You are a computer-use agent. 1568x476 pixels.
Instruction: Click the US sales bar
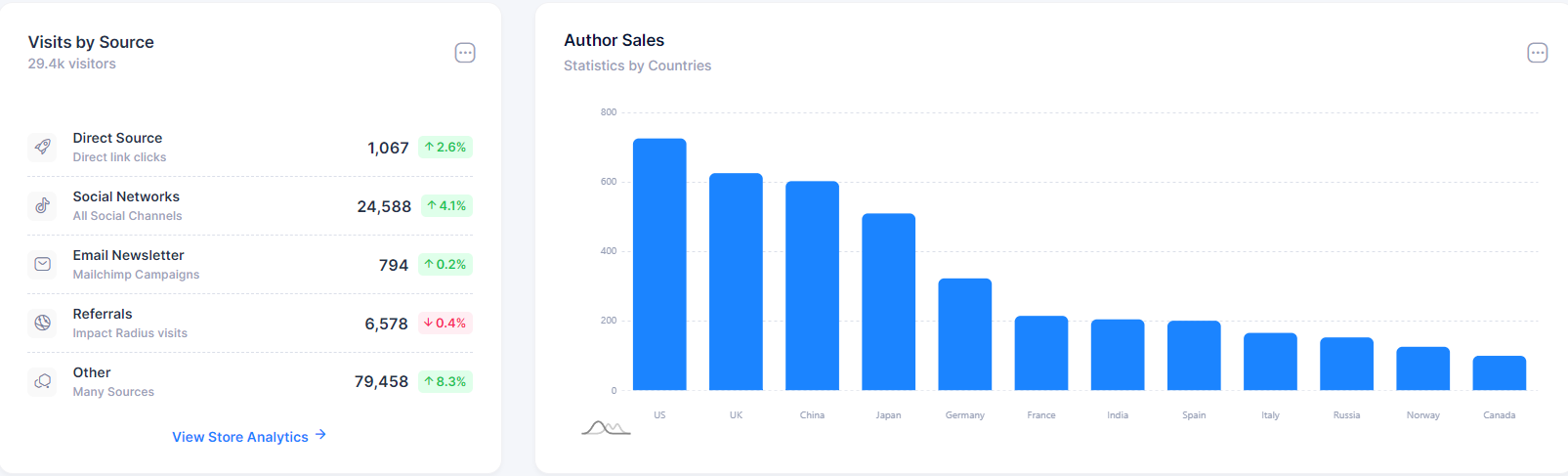pyautogui.click(x=659, y=264)
